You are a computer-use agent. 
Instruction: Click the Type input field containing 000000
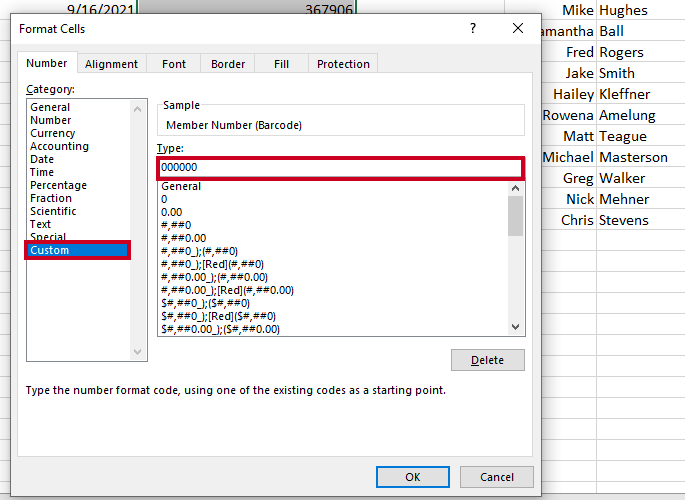(x=341, y=168)
